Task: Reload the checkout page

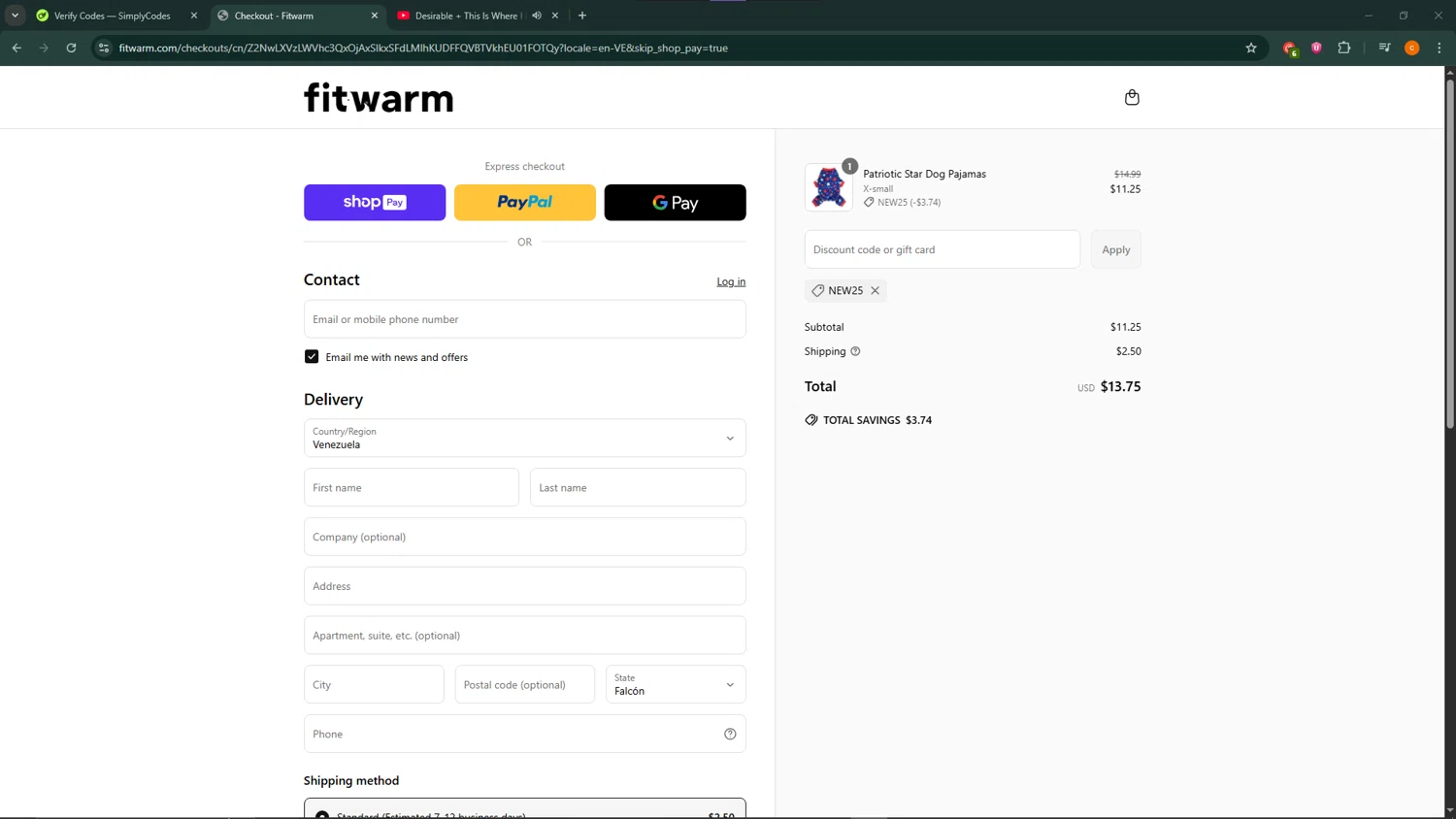Action: click(x=71, y=48)
